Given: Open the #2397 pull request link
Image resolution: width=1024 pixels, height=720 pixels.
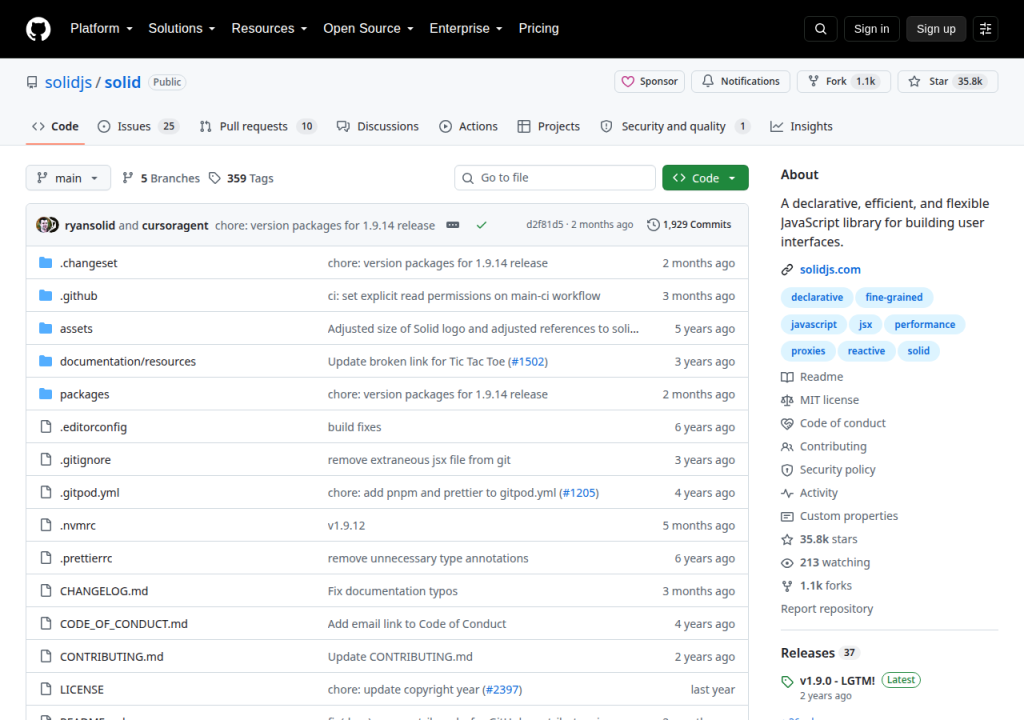Looking at the screenshot, I should coord(502,689).
